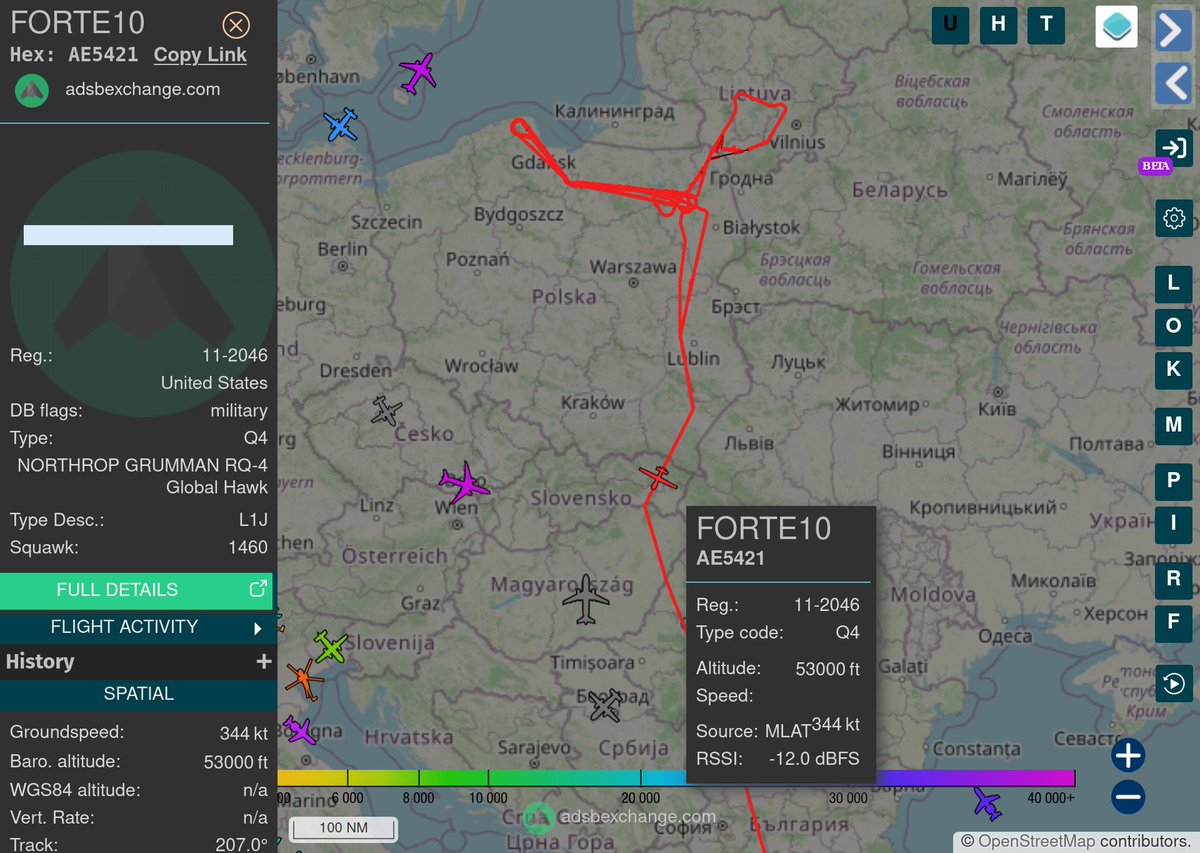Toggle the R map option button
The image size is (1200, 853).
pos(1174,579)
